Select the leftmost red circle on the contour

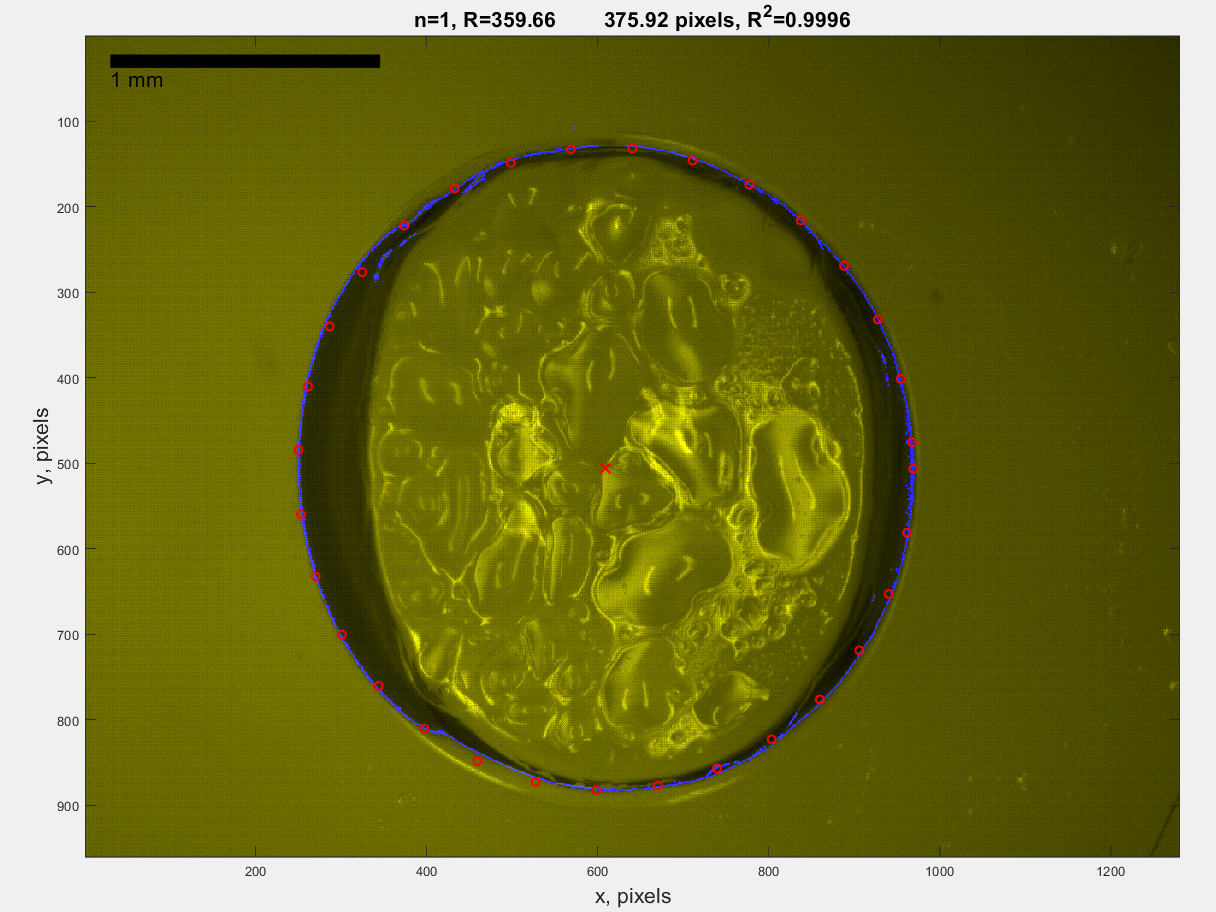[x=298, y=451]
